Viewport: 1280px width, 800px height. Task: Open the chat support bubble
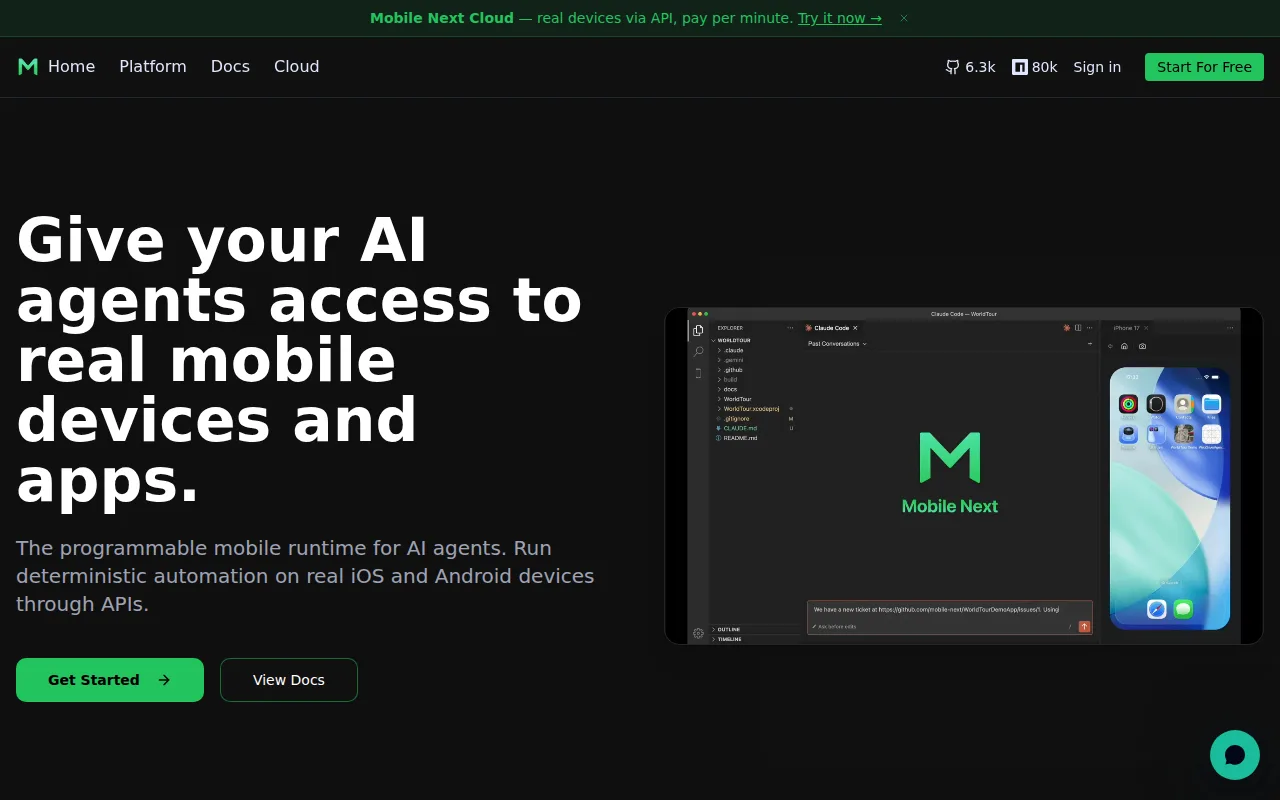[1235, 755]
